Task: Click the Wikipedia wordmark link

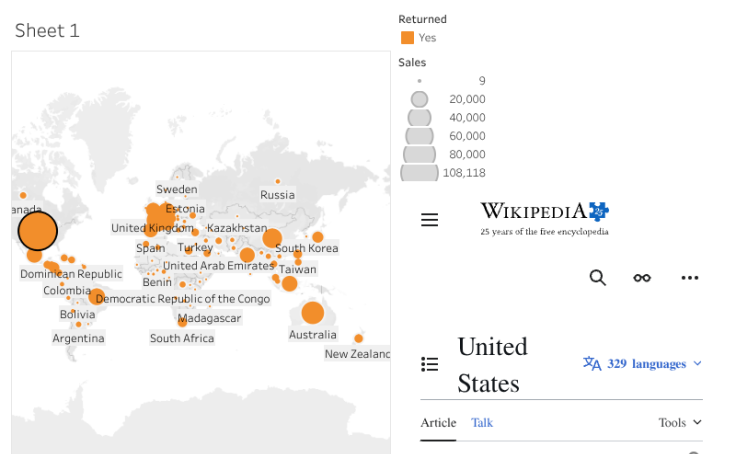Action: pyautogui.click(x=532, y=211)
